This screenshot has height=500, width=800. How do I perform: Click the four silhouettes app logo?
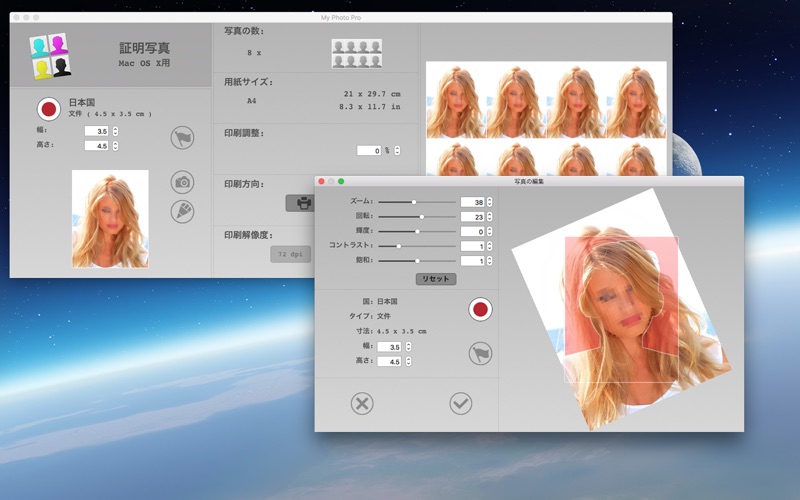[x=49, y=56]
